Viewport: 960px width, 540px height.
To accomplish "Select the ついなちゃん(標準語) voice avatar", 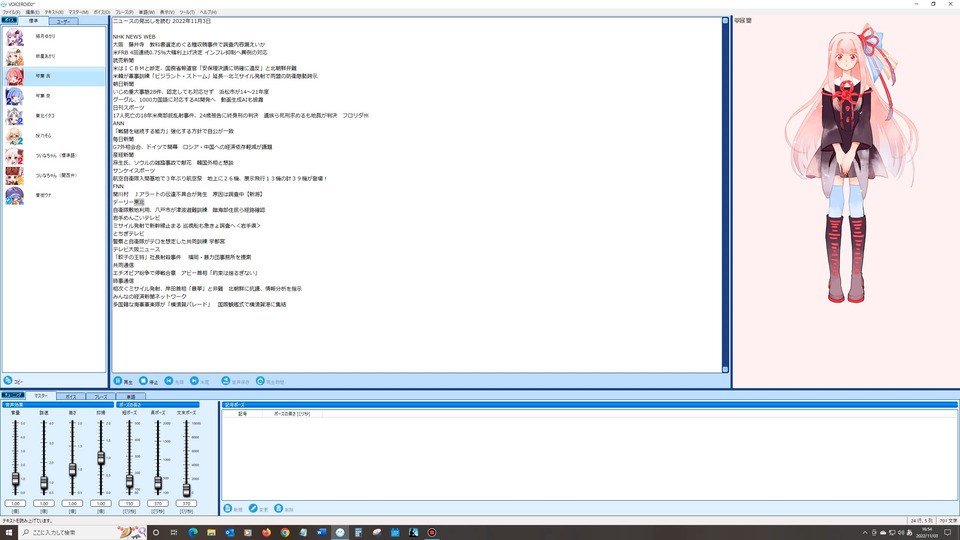I will point(15,156).
